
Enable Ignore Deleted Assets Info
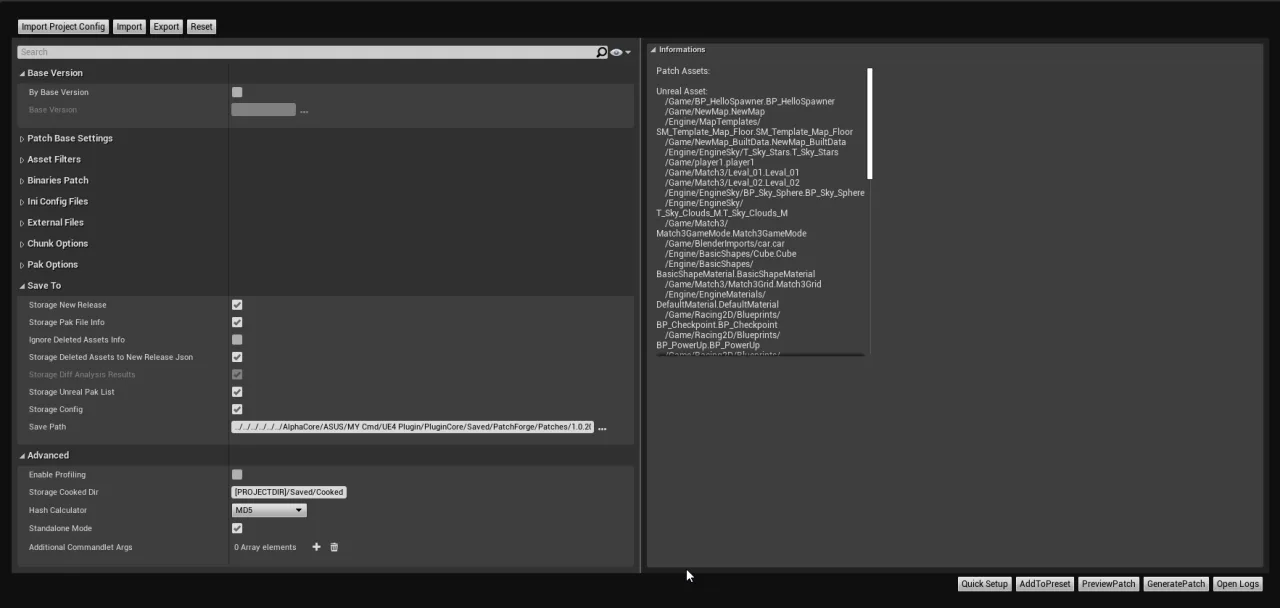237,340
